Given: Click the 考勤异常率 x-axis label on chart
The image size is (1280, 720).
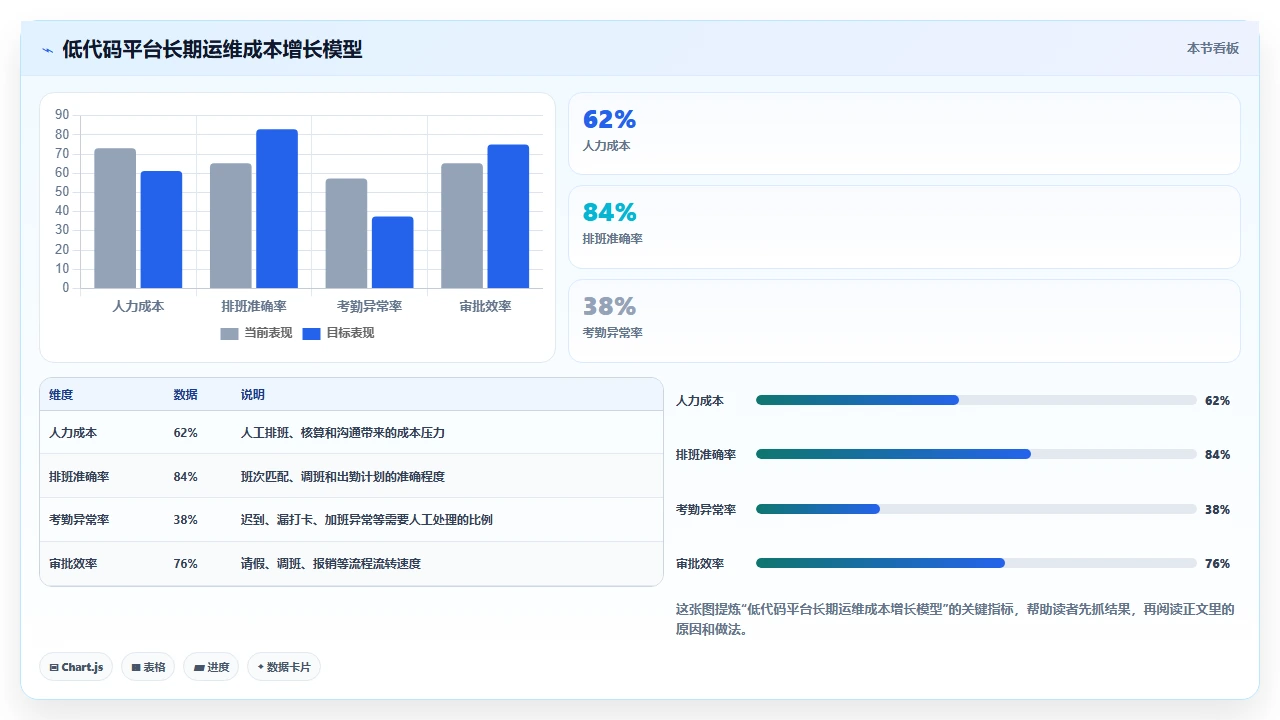Looking at the screenshot, I should [370, 306].
